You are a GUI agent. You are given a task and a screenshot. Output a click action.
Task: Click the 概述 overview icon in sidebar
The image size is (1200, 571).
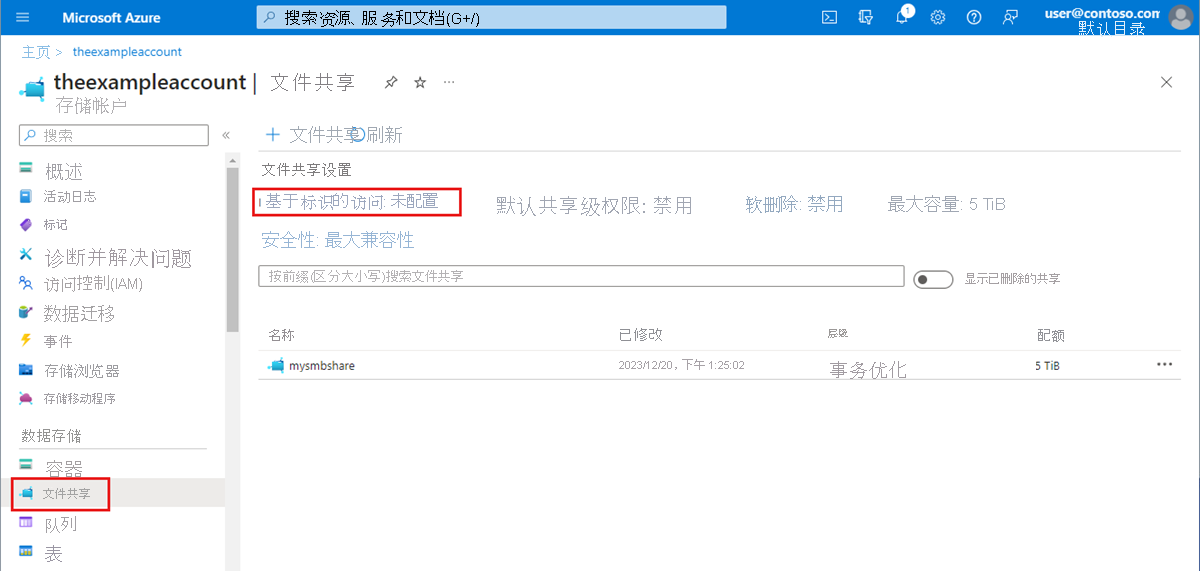point(26,170)
